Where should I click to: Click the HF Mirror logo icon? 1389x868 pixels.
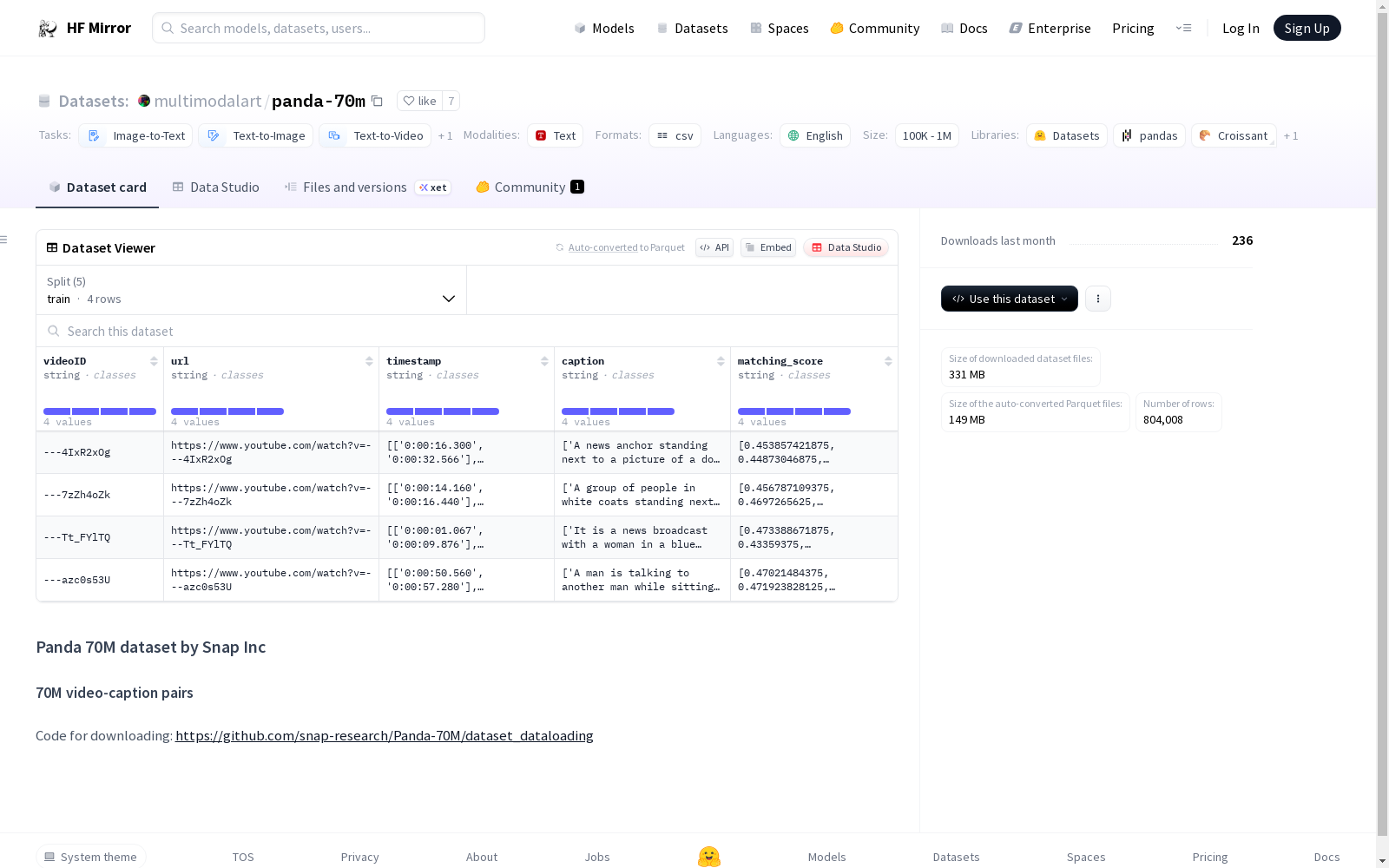tap(48, 29)
